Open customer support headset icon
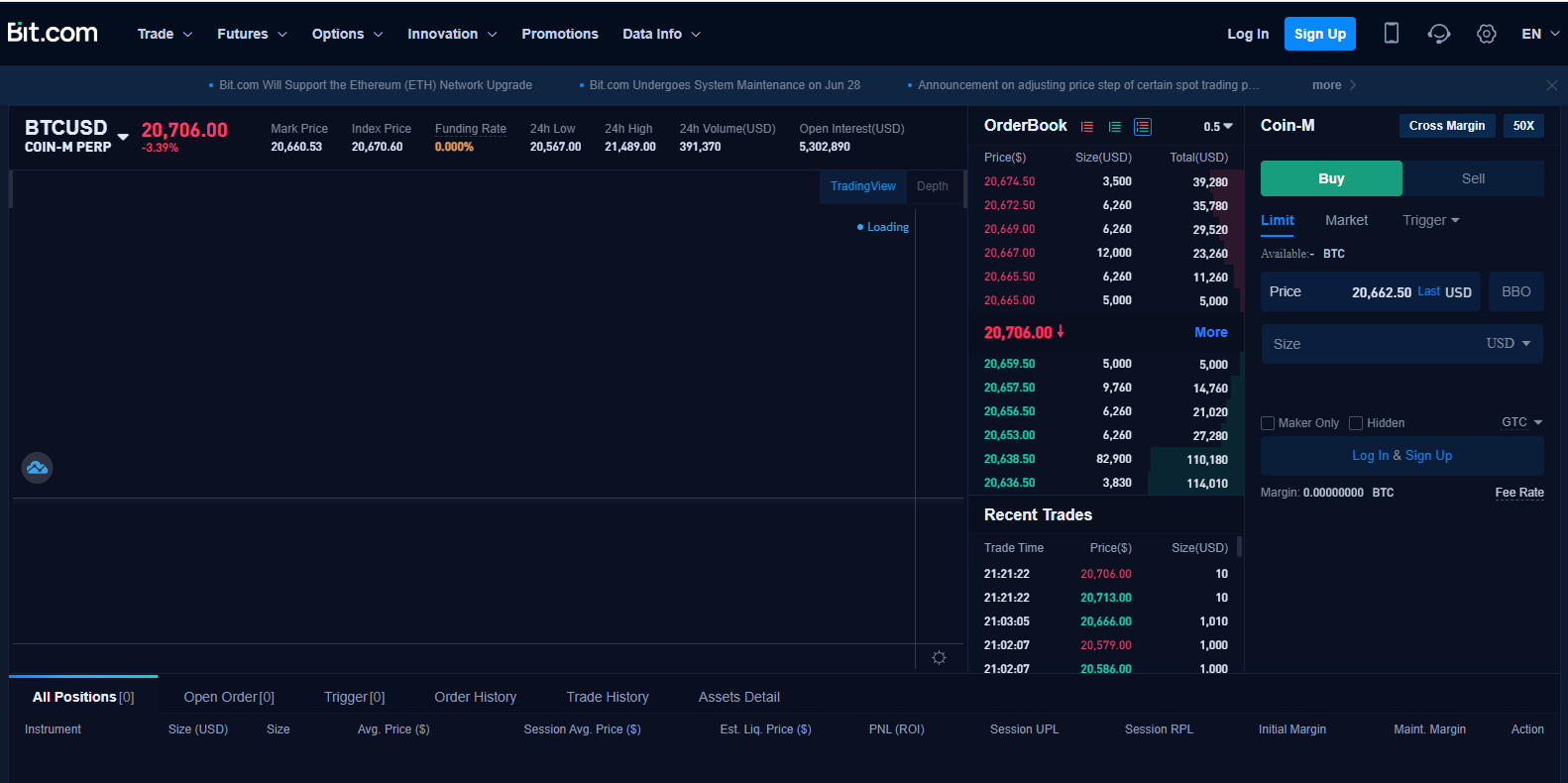The image size is (1568, 783). pyautogui.click(x=1439, y=34)
